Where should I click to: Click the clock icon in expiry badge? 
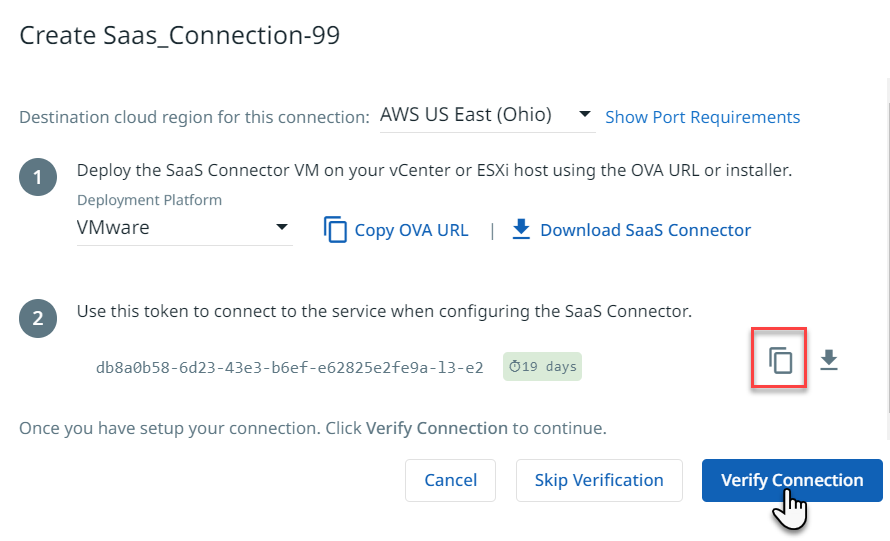tap(514, 367)
